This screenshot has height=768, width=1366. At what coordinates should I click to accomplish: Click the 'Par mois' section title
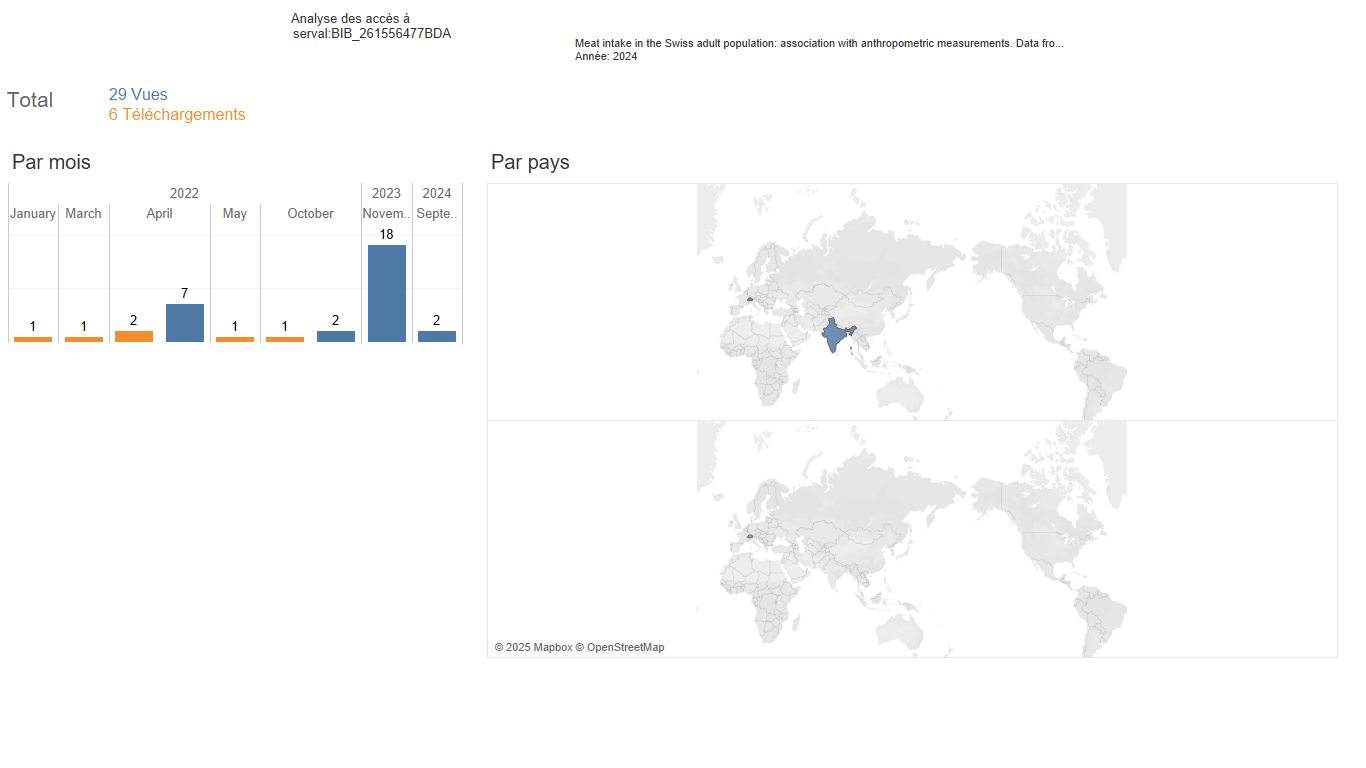[x=51, y=162]
